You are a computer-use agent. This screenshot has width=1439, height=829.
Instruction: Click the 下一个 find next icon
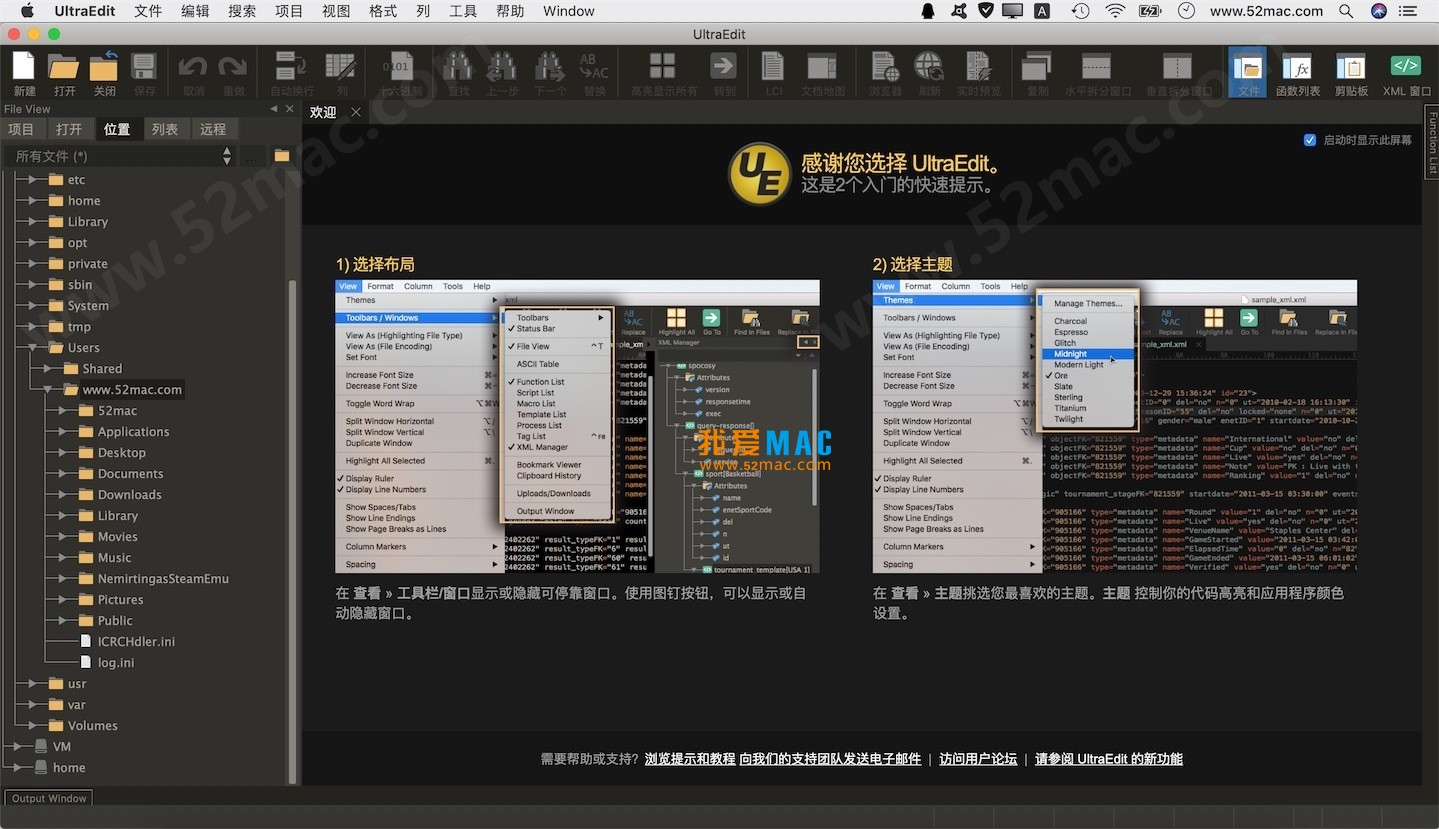pos(549,66)
